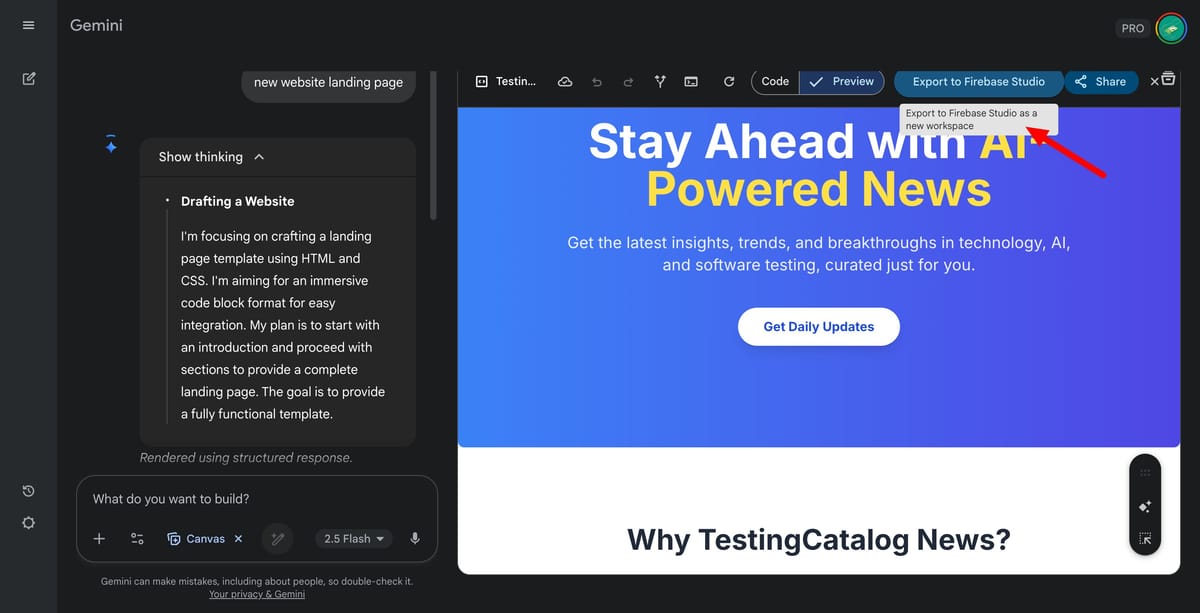This screenshot has height=613, width=1200.
Task: Open the version branch icon
Action: click(x=660, y=82)
